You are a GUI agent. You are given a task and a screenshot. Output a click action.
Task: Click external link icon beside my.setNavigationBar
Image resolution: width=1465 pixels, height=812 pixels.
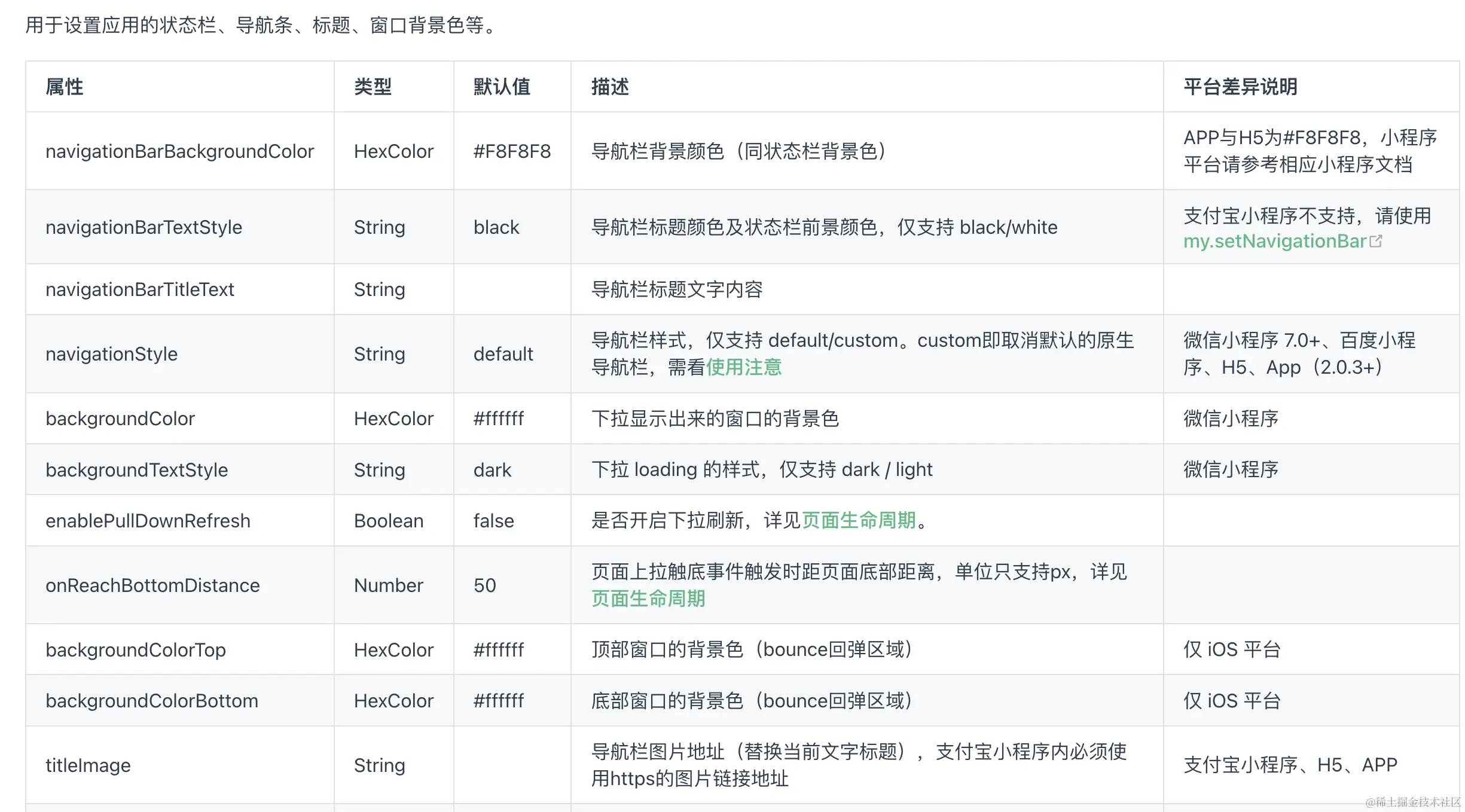click(1376, 241)
